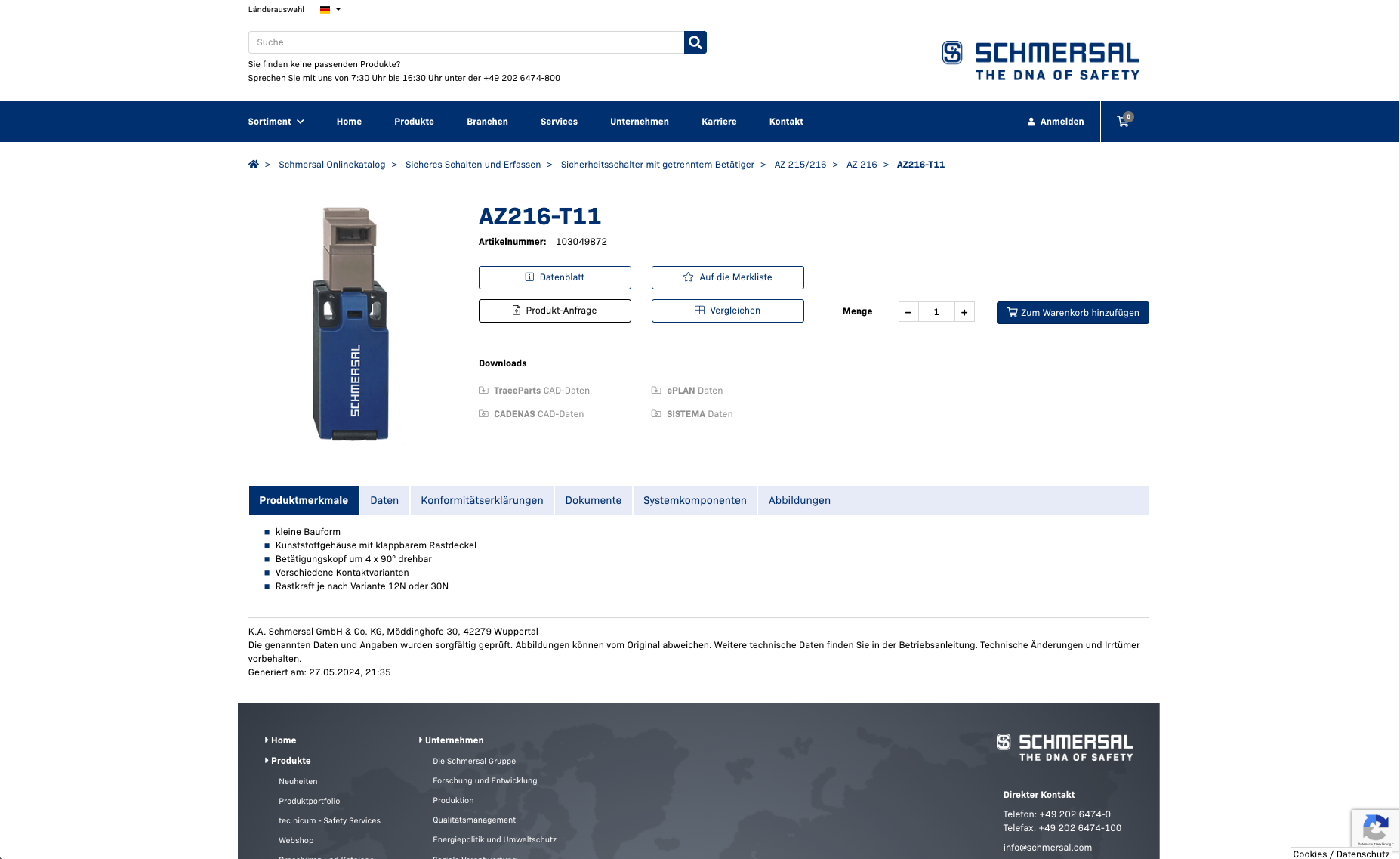Viewport: 1400px width, 859px height.
Task: Click 'kleine Bauform' feature text
Action: coord(308,532)
